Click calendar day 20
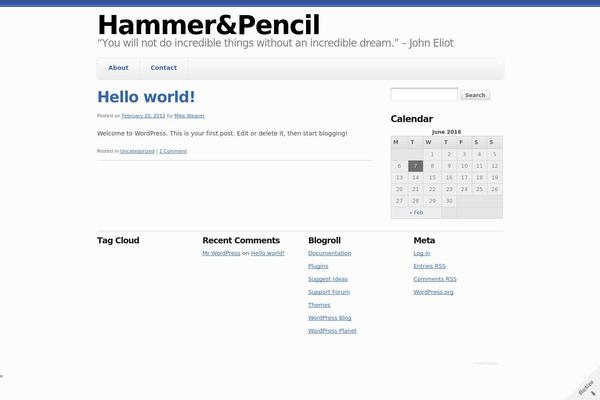This screenshot has width=600, height=400. [x=399, y=189]
